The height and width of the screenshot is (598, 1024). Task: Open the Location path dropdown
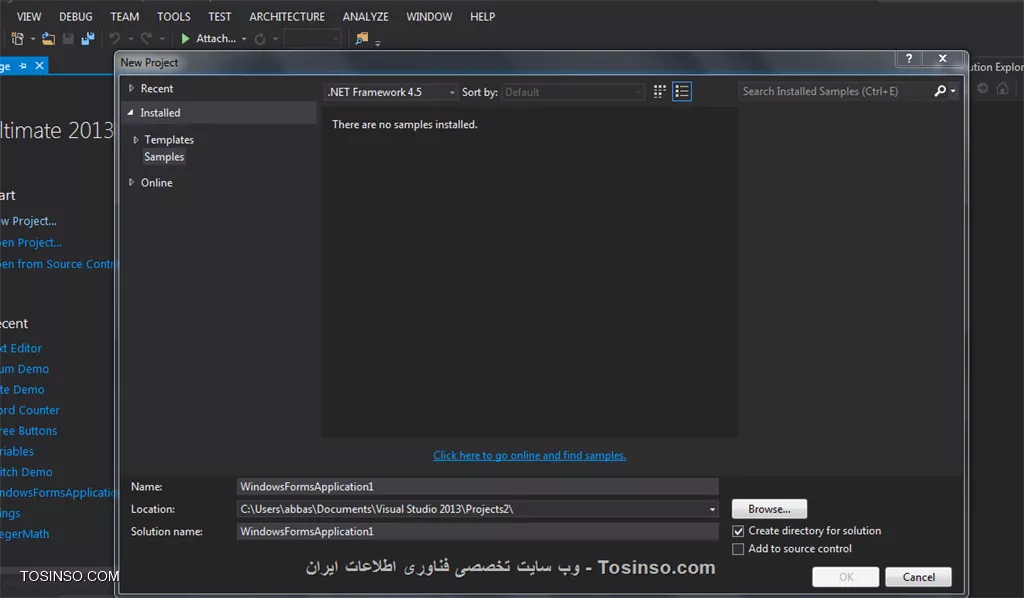(712, 509)
